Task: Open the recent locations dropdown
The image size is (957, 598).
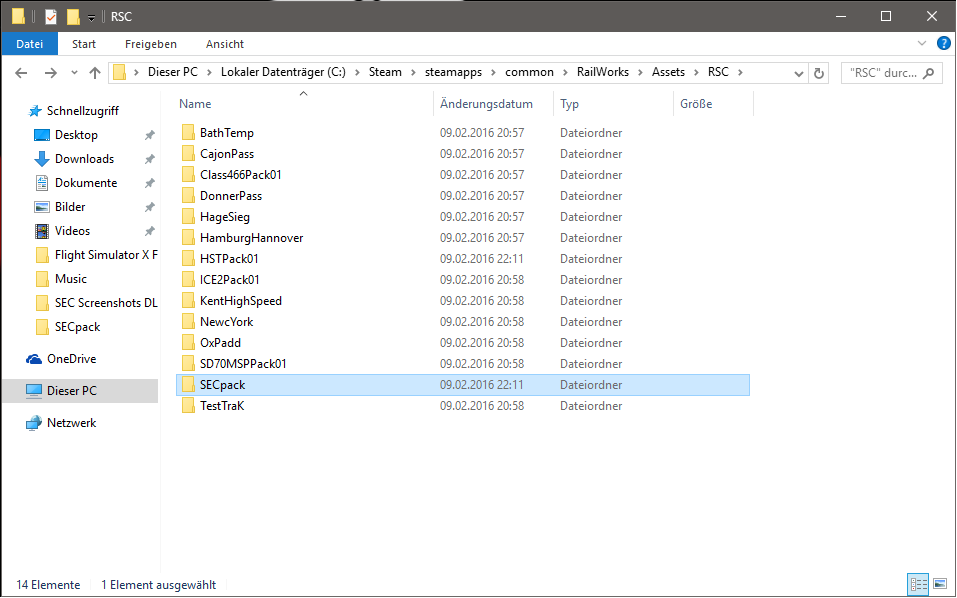Action: pos(74,73)
